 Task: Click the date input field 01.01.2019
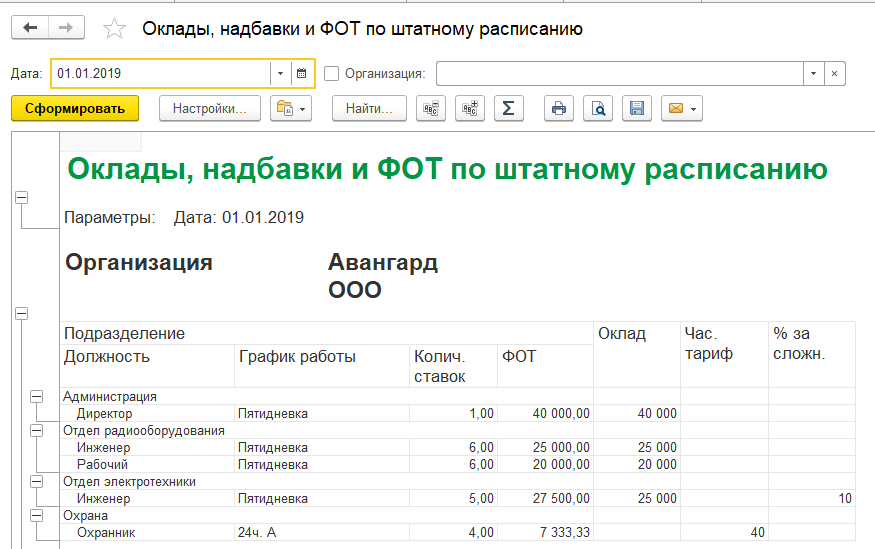pyautogui.click(x=161, y=73)
